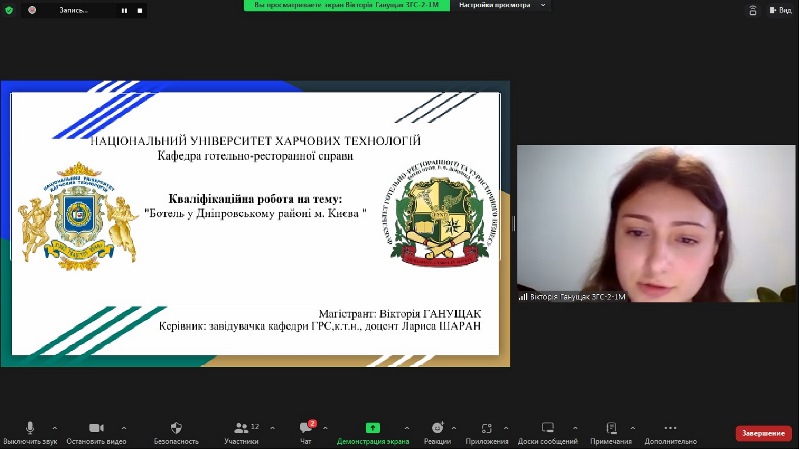The image size is (800, 450).
Task: Click the shared presentation slide
Action: 255,223
